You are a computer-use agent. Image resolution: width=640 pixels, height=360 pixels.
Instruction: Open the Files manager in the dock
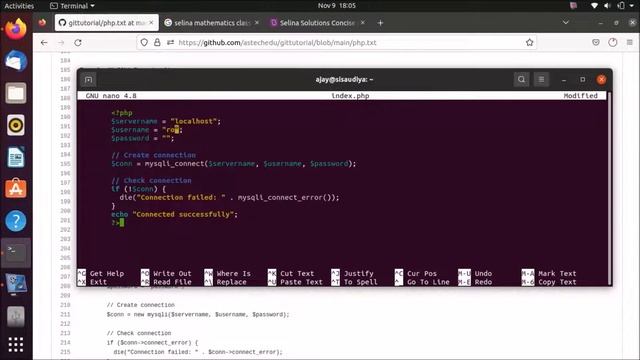point(16,93)
